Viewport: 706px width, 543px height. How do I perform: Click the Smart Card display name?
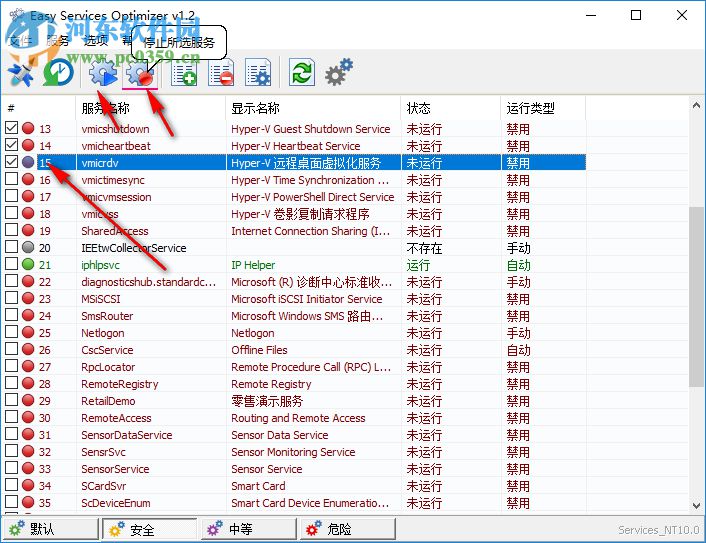[x=258, y=486]
